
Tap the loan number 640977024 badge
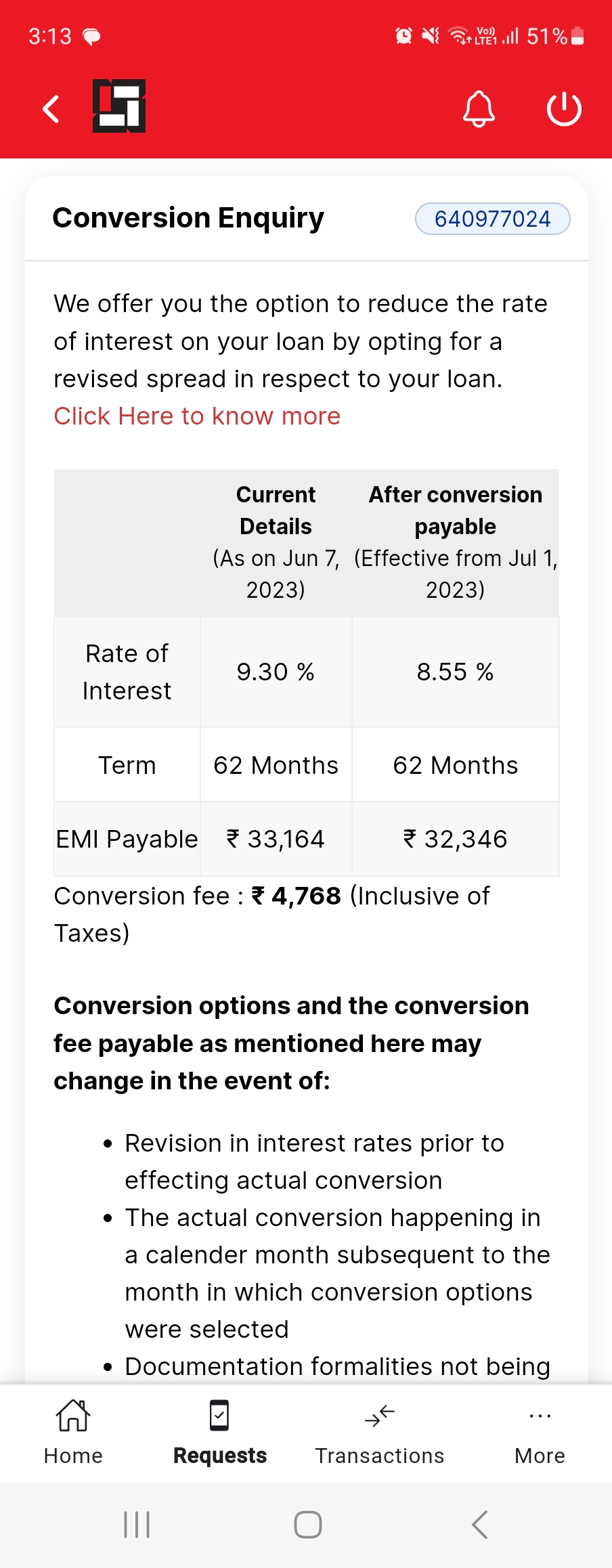click(x=492, y=219)
